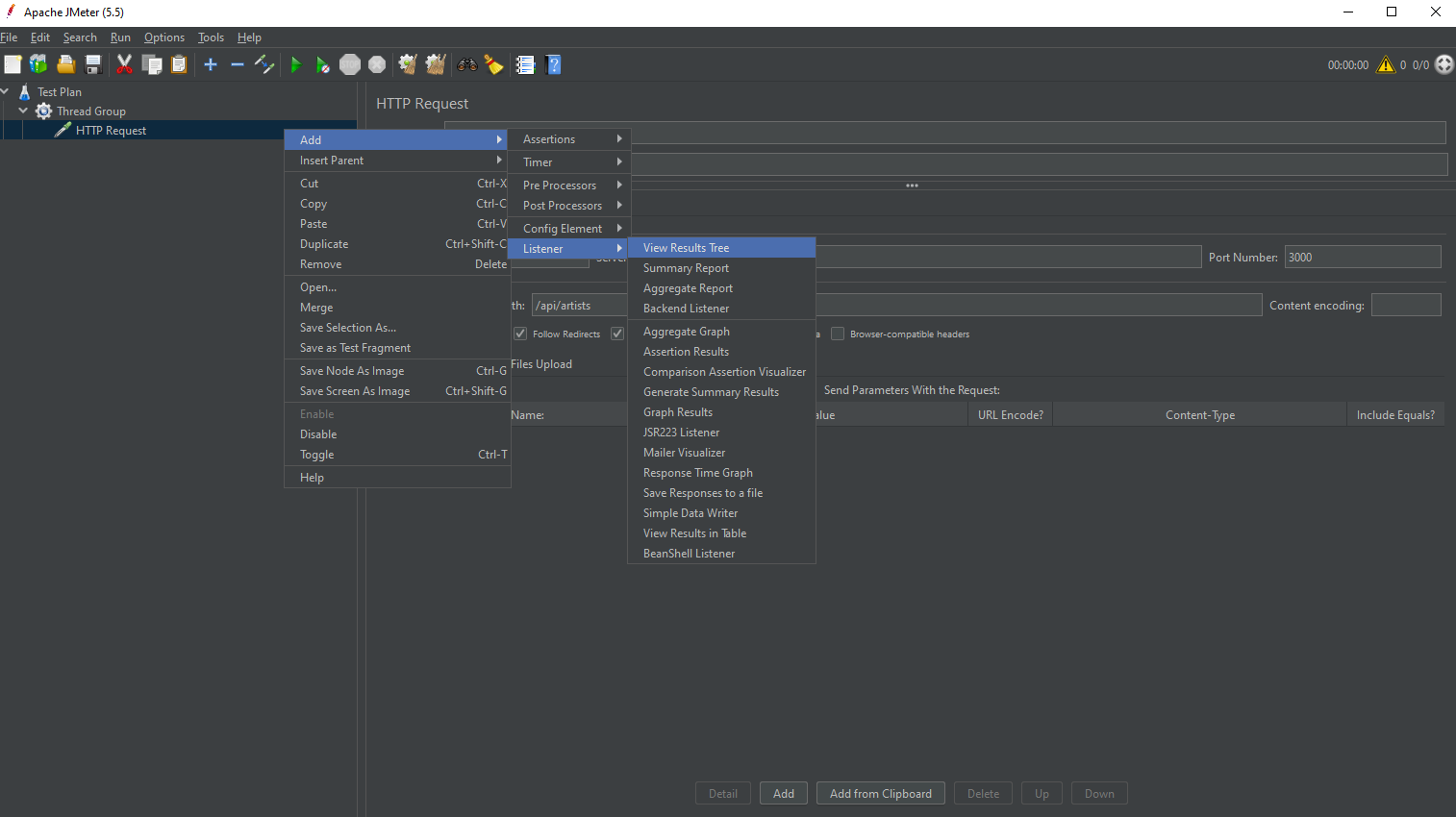Click the remote engine globe icon
1456x817 pixels.
point(1444,64)
